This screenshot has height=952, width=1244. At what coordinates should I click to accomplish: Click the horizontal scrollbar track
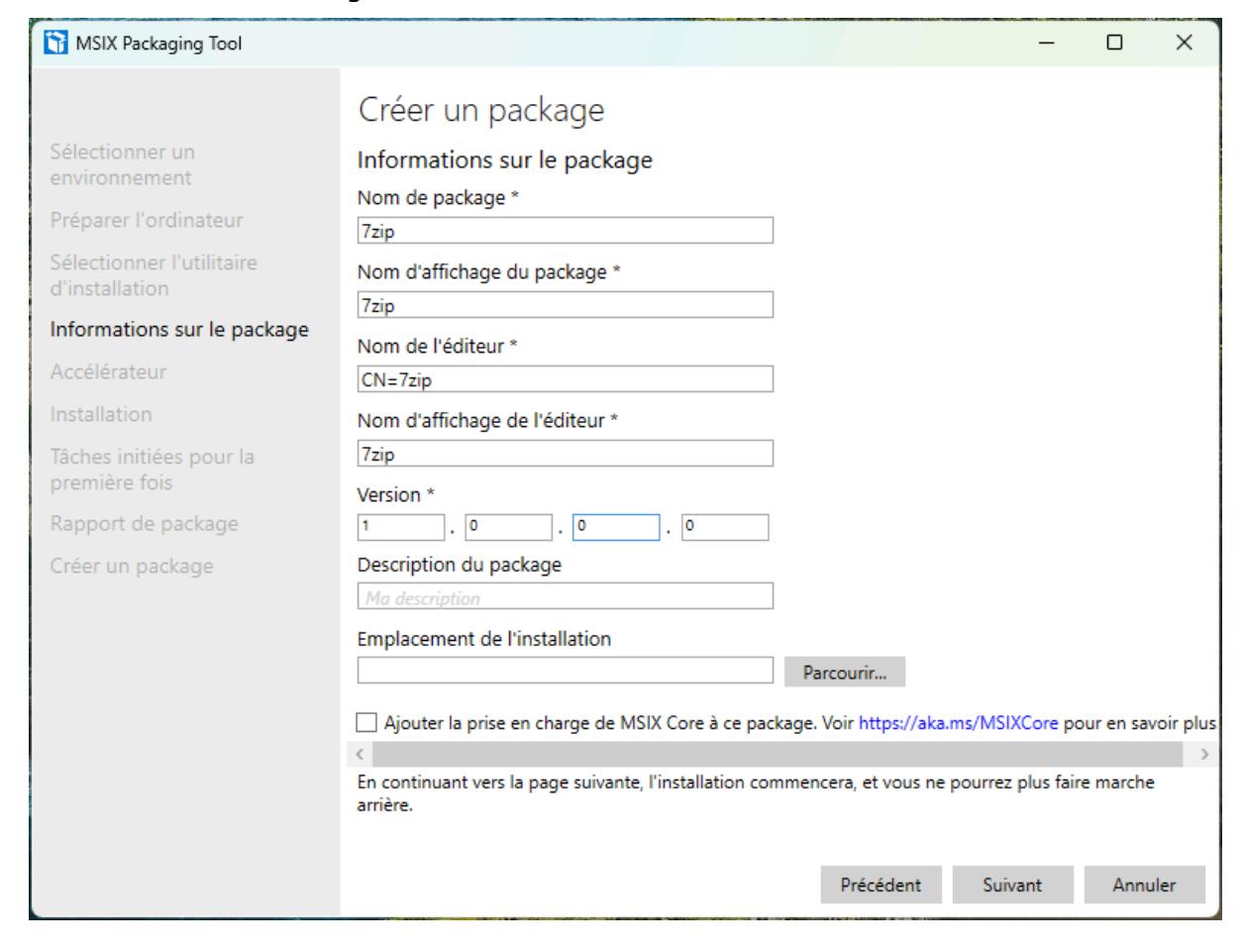(779, 755)
